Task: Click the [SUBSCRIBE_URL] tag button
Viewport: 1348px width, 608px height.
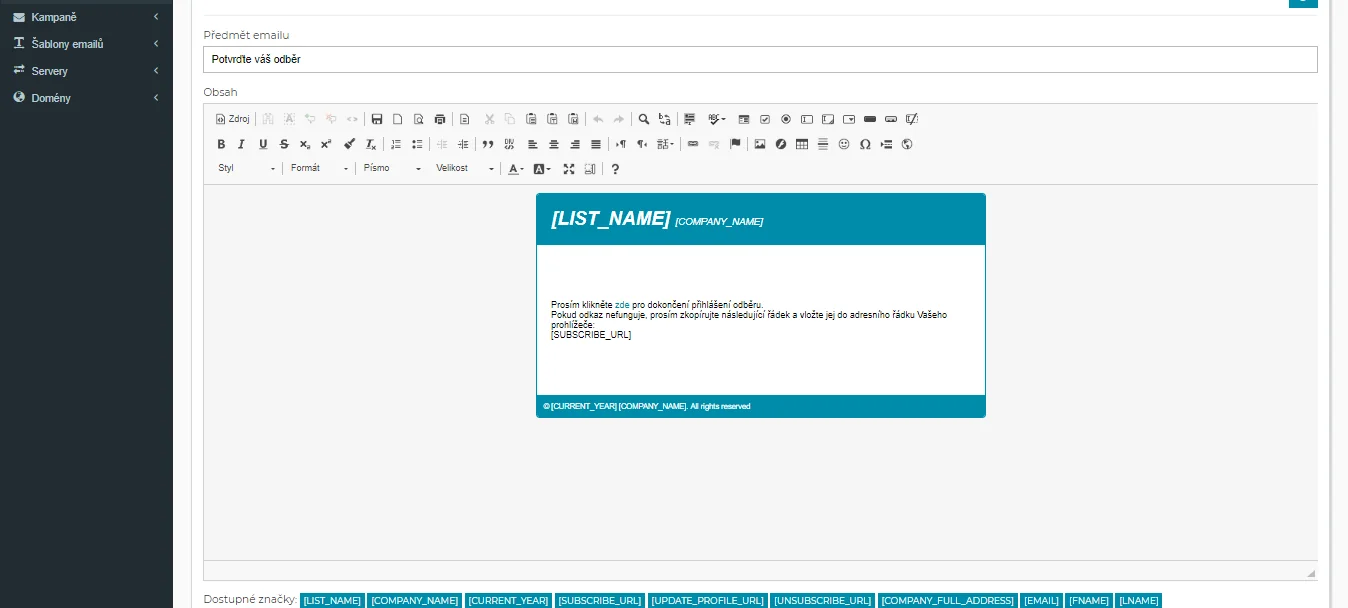Action: click(599, 600)
